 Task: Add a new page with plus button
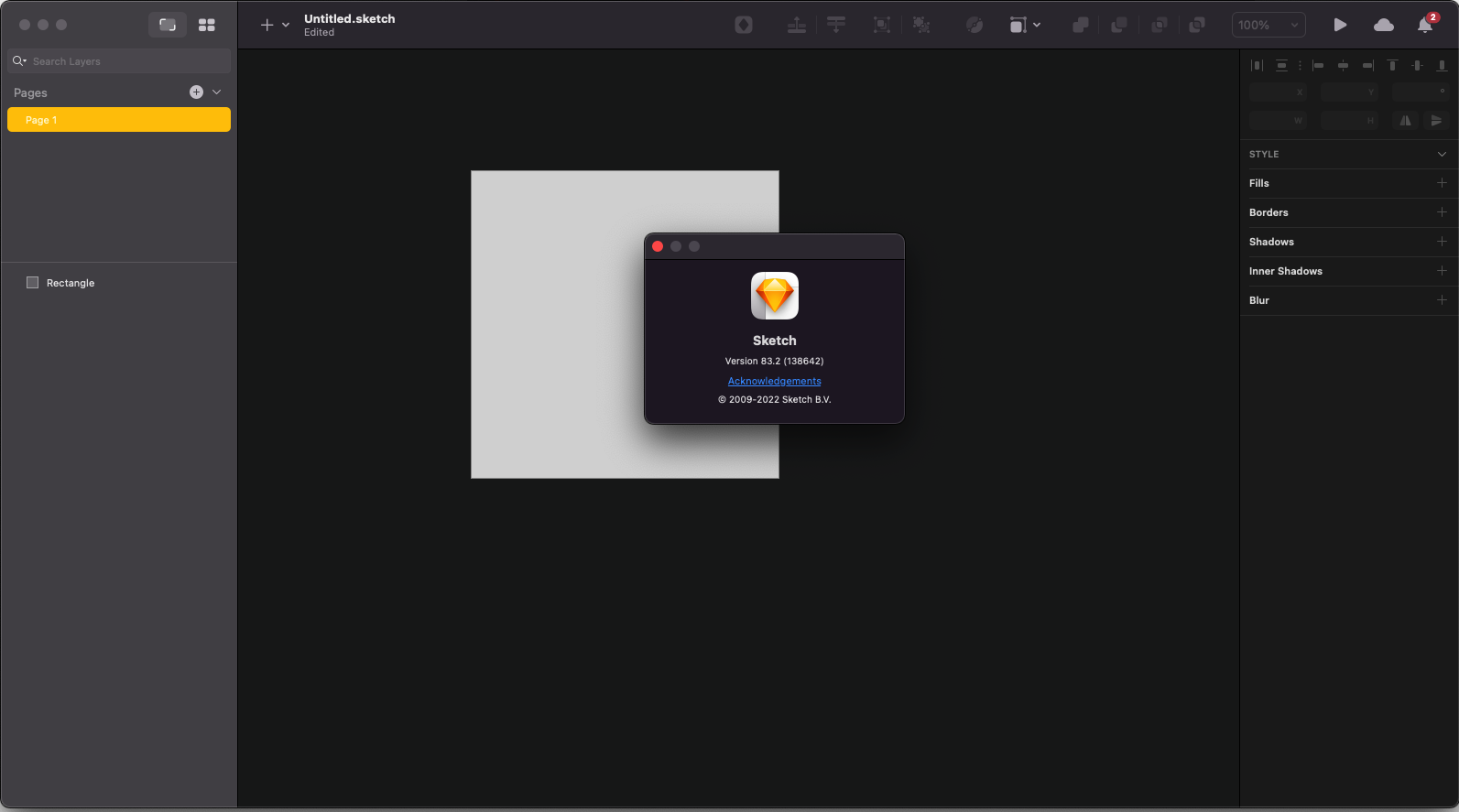click(x=196, y=92)
